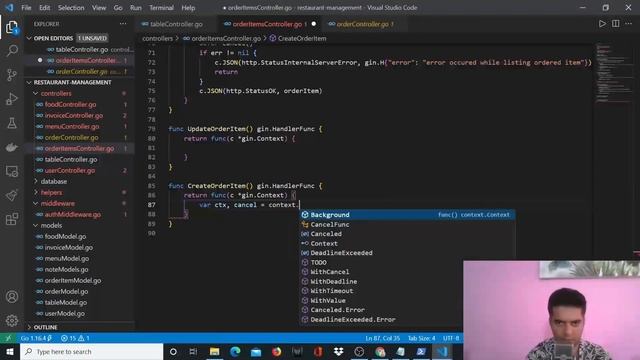
Task: Open invoiceController.go in the explorer tree
Action: click(x=73, y=116)
